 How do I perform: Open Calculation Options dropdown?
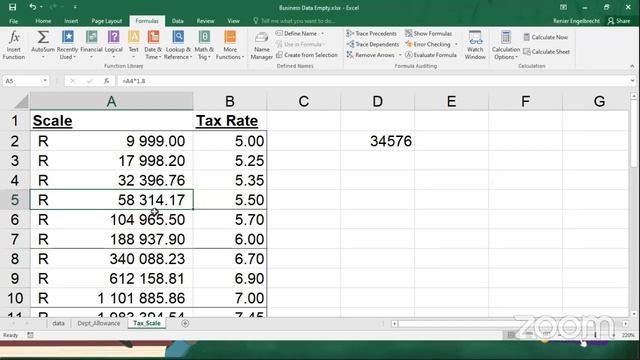pyautogui.click(x=505, y=45)
